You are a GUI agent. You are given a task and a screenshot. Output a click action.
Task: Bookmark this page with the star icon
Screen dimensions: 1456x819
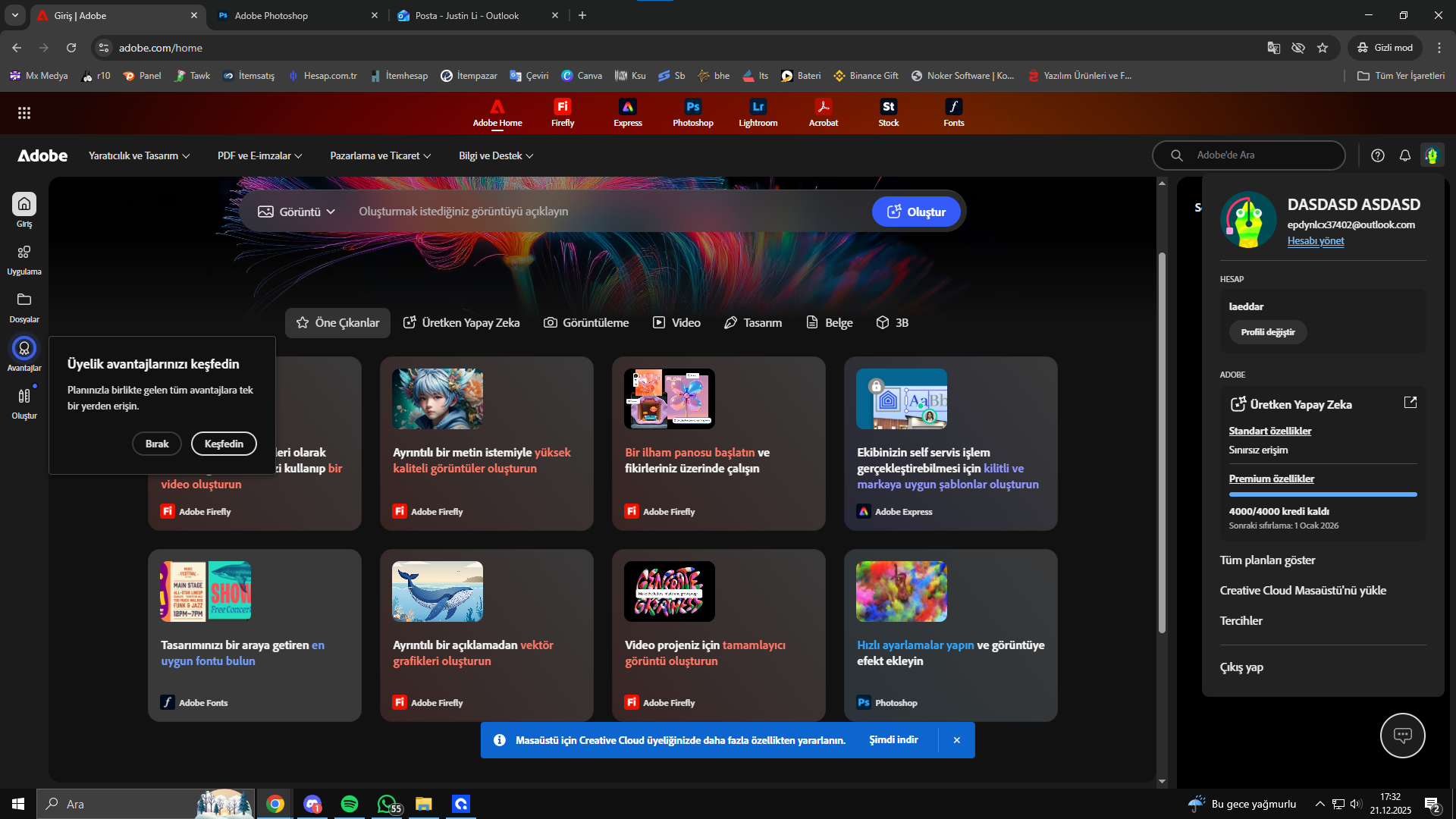pyautogui.click(x=1323, y=48)
